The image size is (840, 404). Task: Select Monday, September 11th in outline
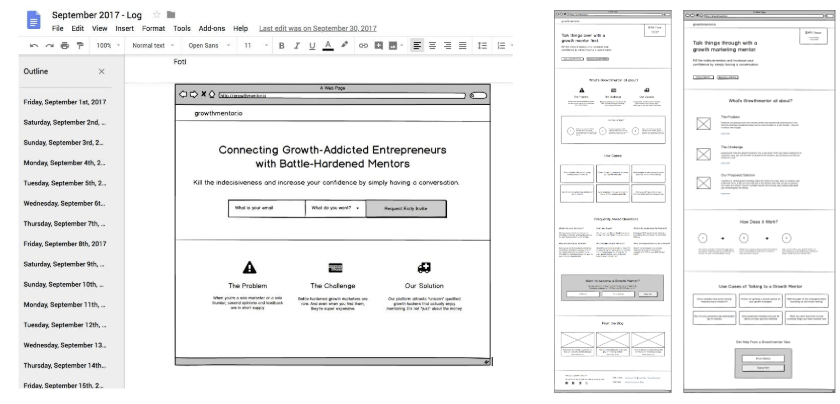click(65, 305)
